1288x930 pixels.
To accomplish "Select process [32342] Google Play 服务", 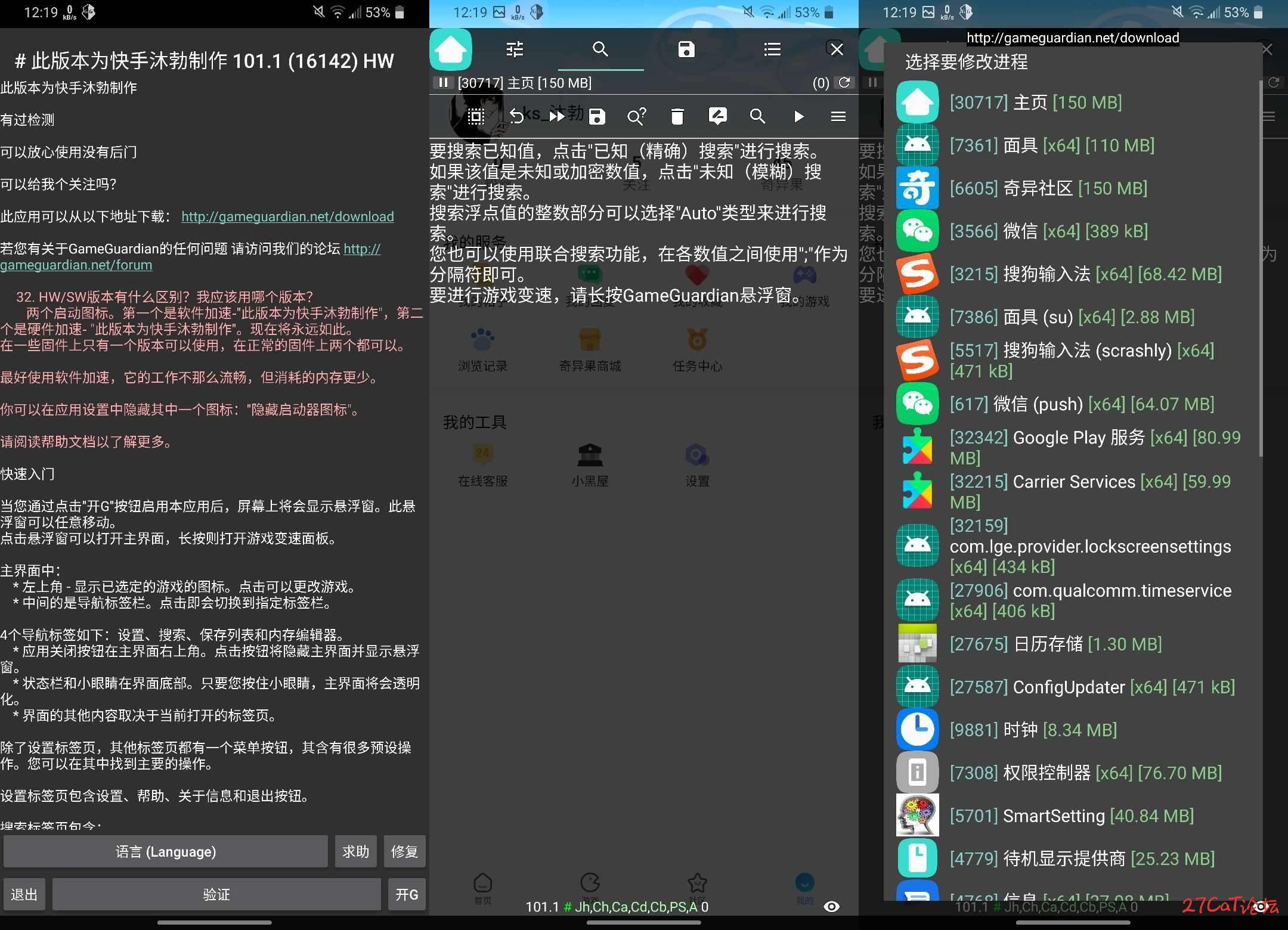I will tap(1073, 447).
